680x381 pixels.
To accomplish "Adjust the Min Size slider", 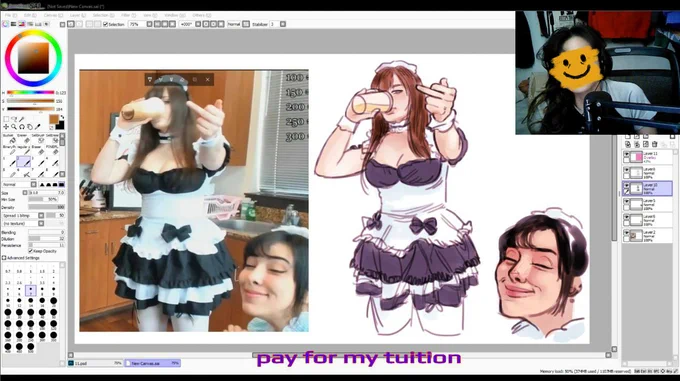I will point(42,200).
